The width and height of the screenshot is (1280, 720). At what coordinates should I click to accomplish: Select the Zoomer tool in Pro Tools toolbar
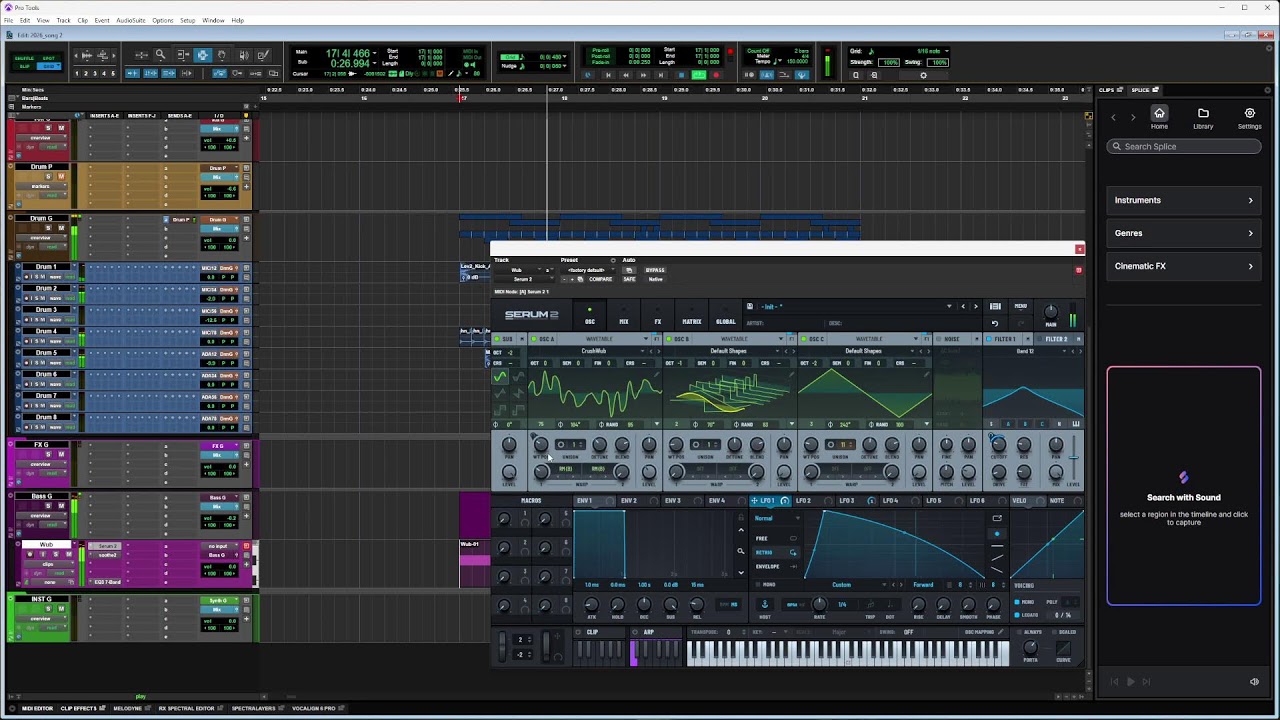(x=160, y=55)
